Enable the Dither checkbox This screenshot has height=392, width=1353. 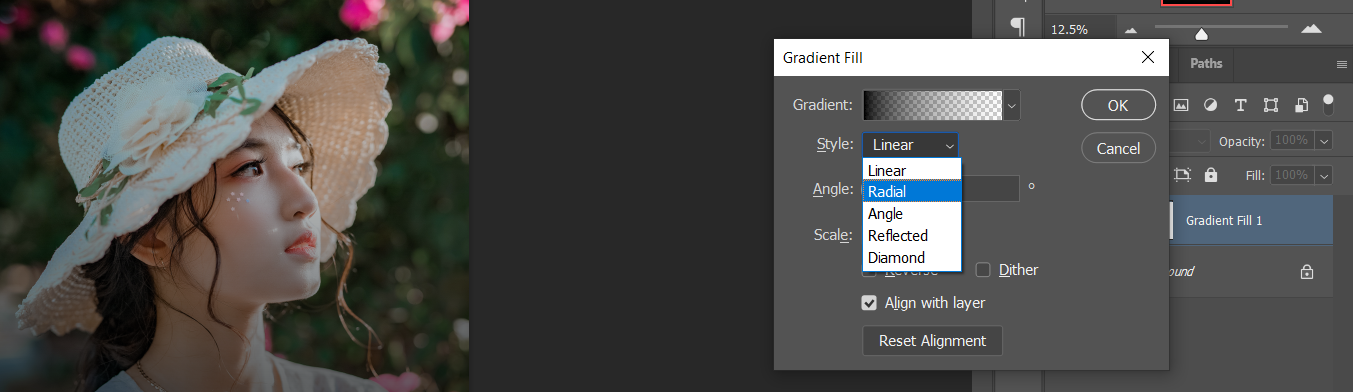pos(983,270)
